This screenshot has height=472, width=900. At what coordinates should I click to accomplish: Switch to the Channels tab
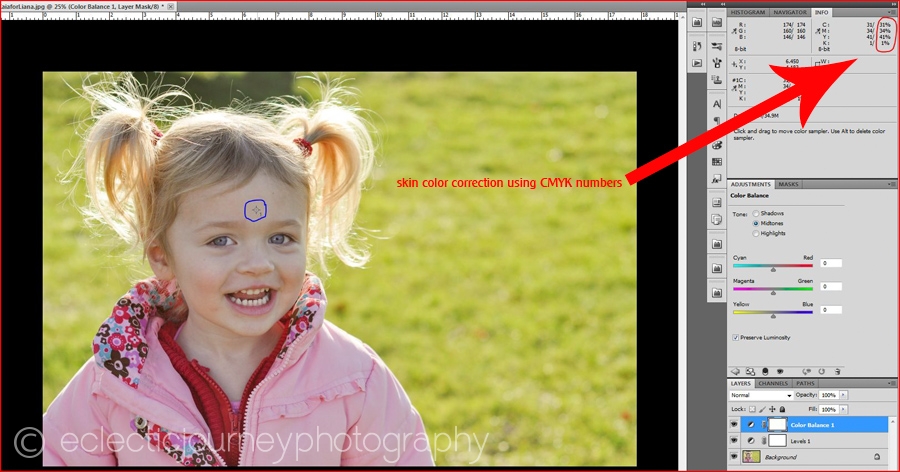pos(772,383)
